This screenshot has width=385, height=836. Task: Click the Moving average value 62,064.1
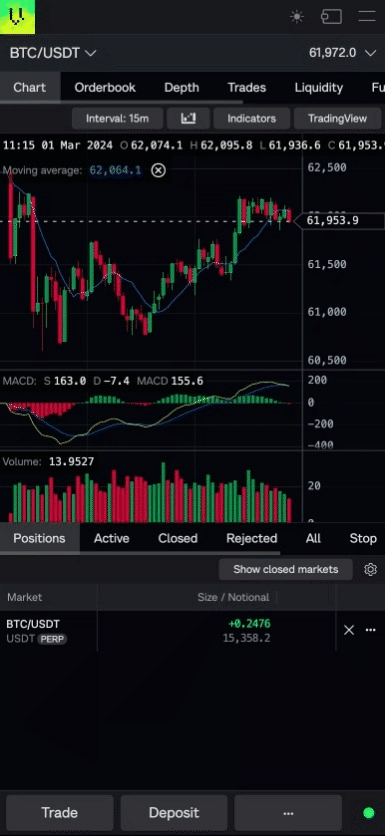tap(115, 171)
